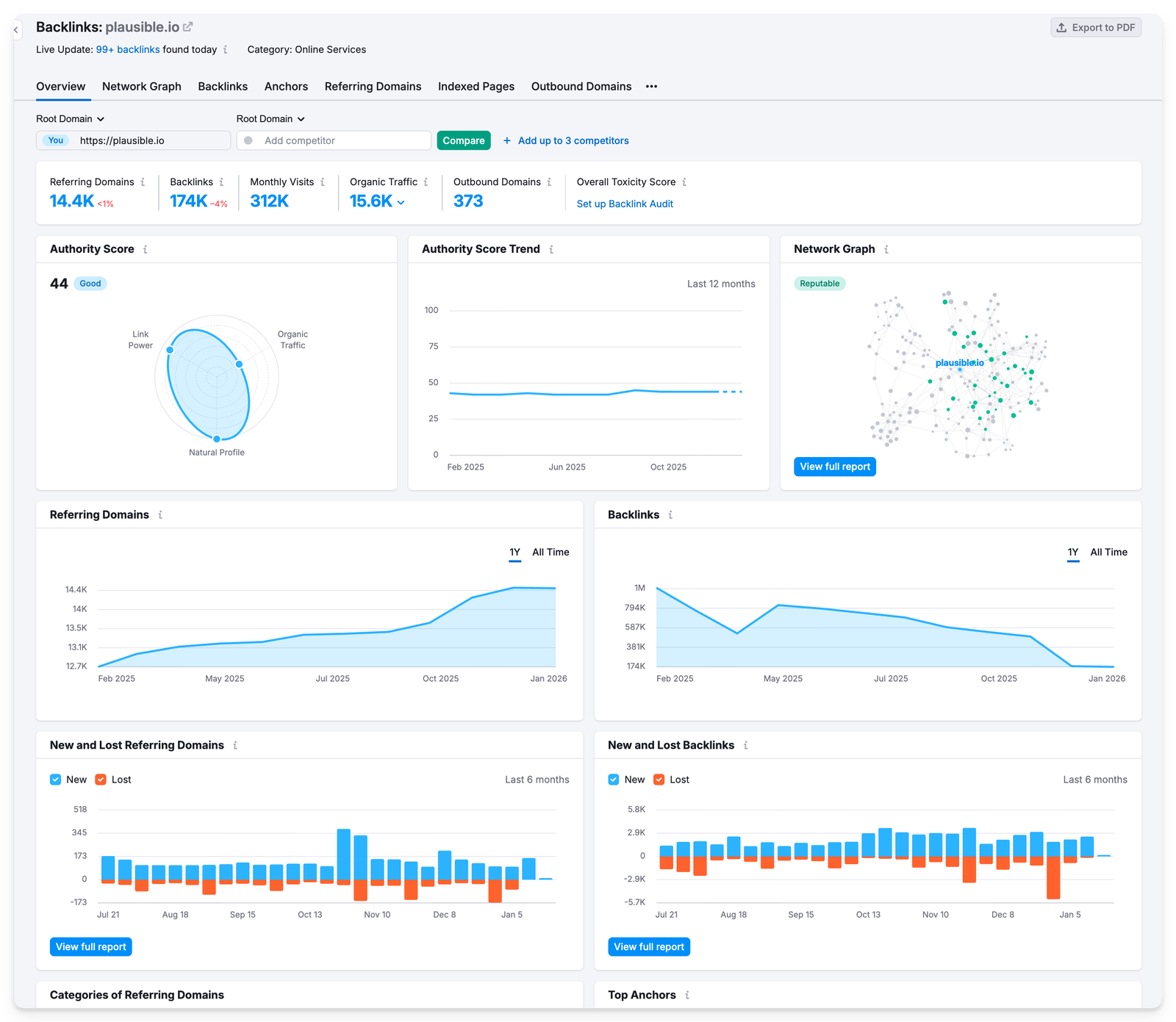
Task: Click Set up Backlink Audit
Action: 625,204
